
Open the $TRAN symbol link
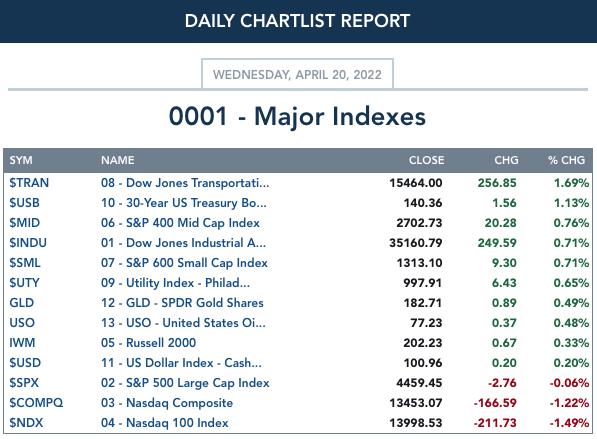(29, 183)
